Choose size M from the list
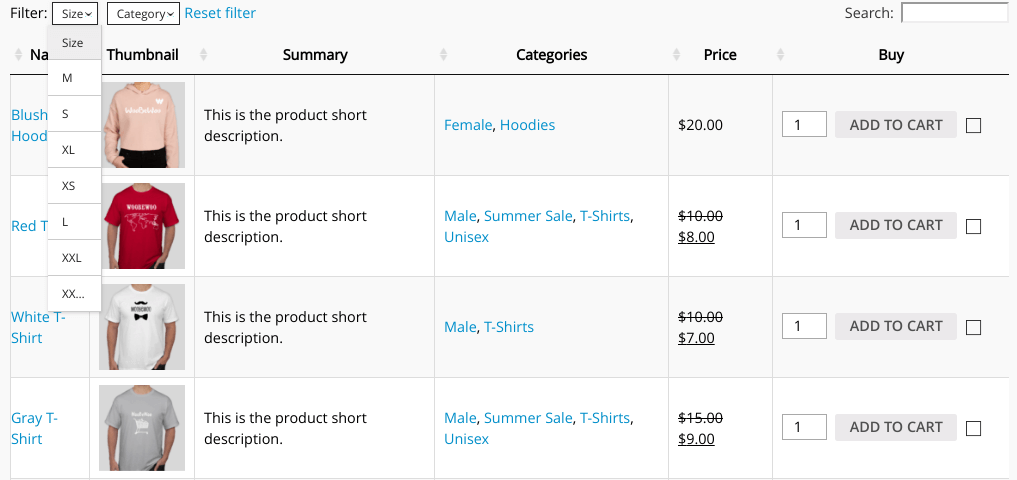 (x=75, y=78)
